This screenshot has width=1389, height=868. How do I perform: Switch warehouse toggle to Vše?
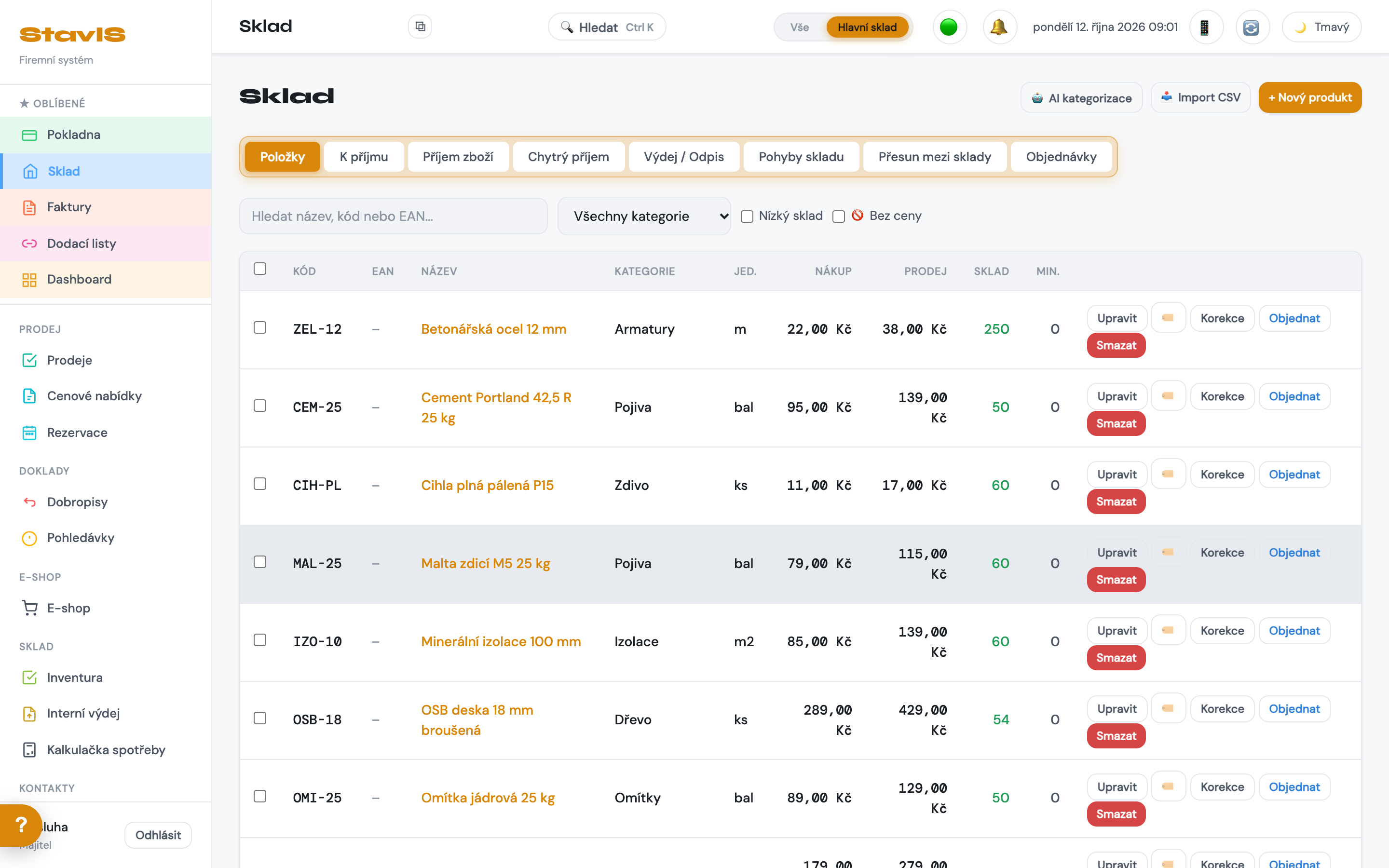[x=800, y=27]
